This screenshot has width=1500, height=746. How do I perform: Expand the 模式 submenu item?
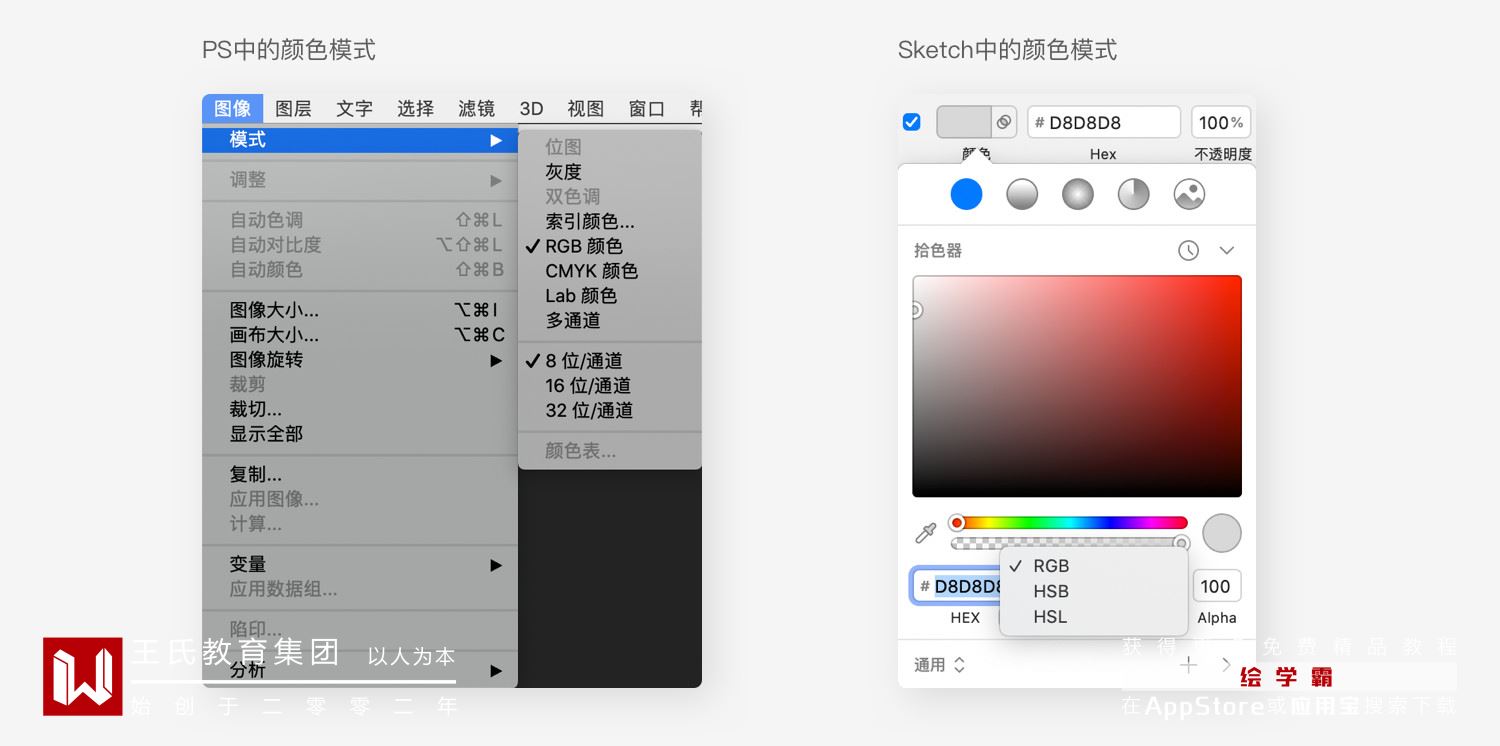click(360, 140)
